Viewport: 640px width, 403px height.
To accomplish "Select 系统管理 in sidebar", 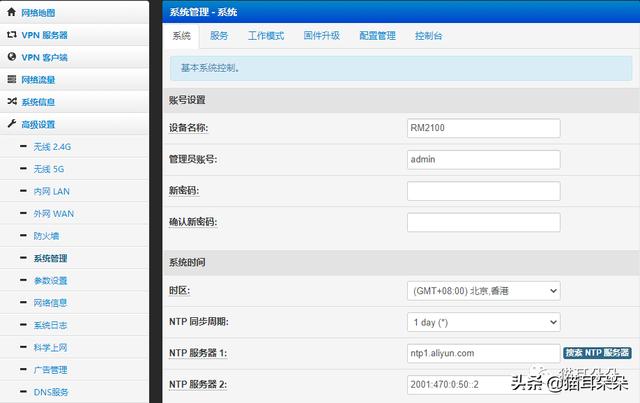I will click(x=50, y=258).
